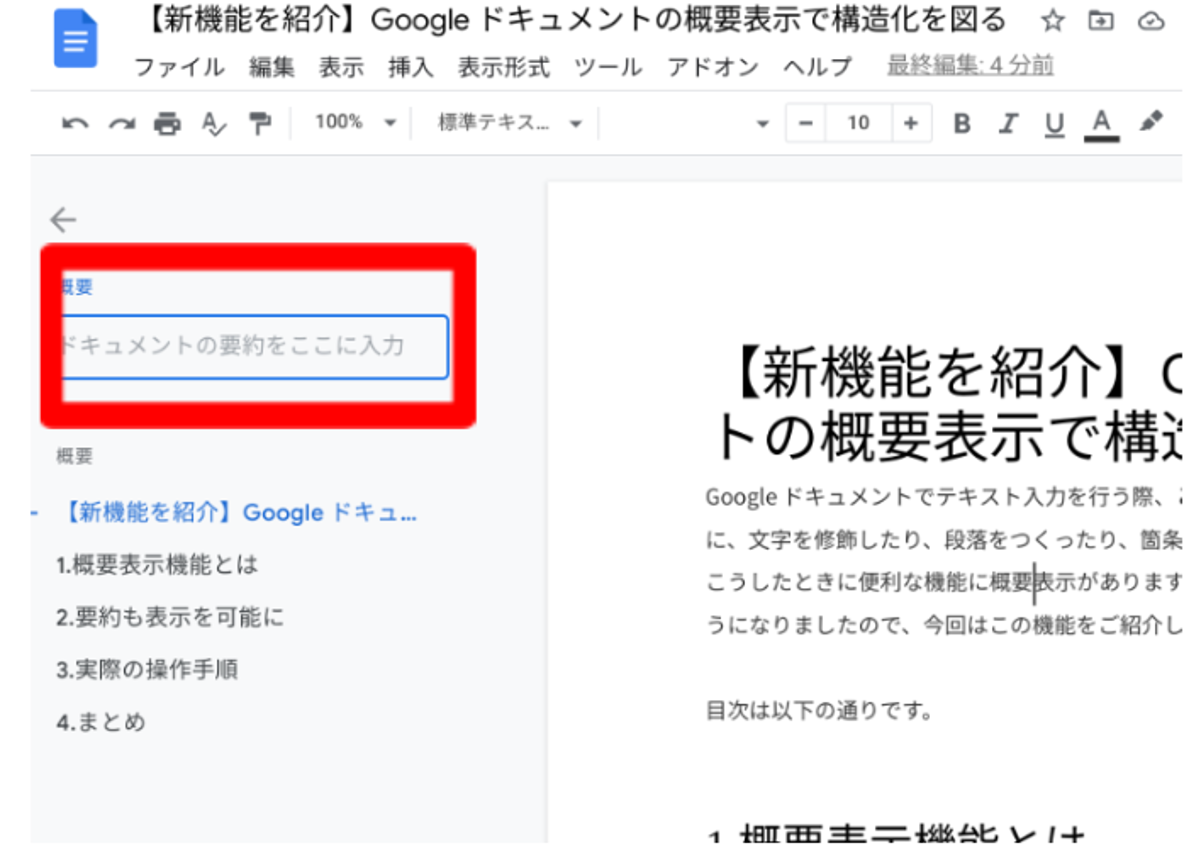Screen dimensions: 1185x849
Task: Select the font size field showing 10
Action: [859, 123]
